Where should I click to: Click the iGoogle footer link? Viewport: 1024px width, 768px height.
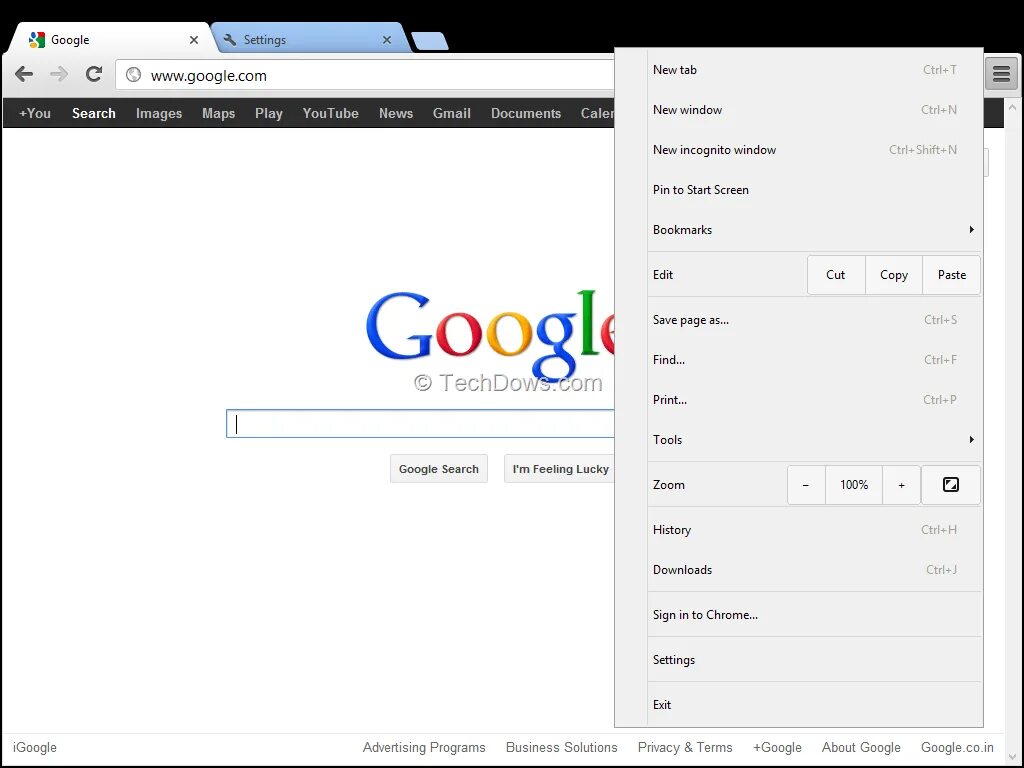pyautogui.click(x=35, y=747)
